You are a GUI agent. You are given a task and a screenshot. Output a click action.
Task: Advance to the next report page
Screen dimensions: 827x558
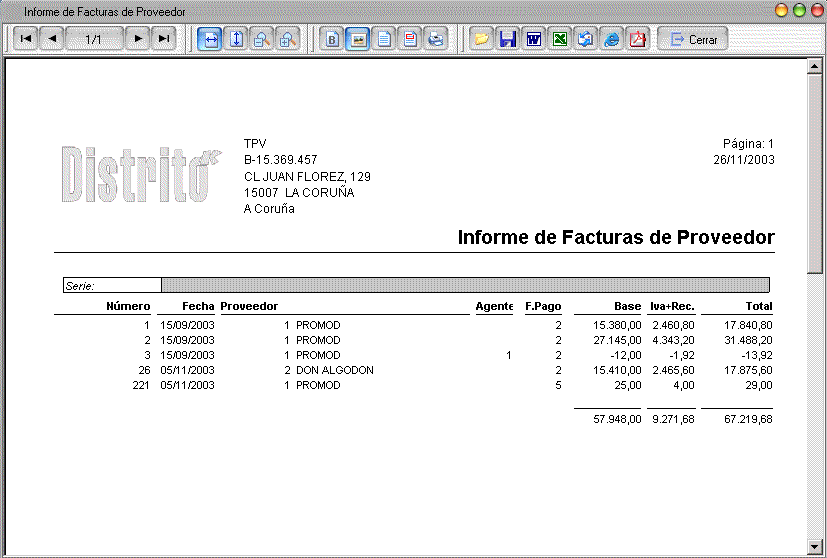click(x=139, y=39)
